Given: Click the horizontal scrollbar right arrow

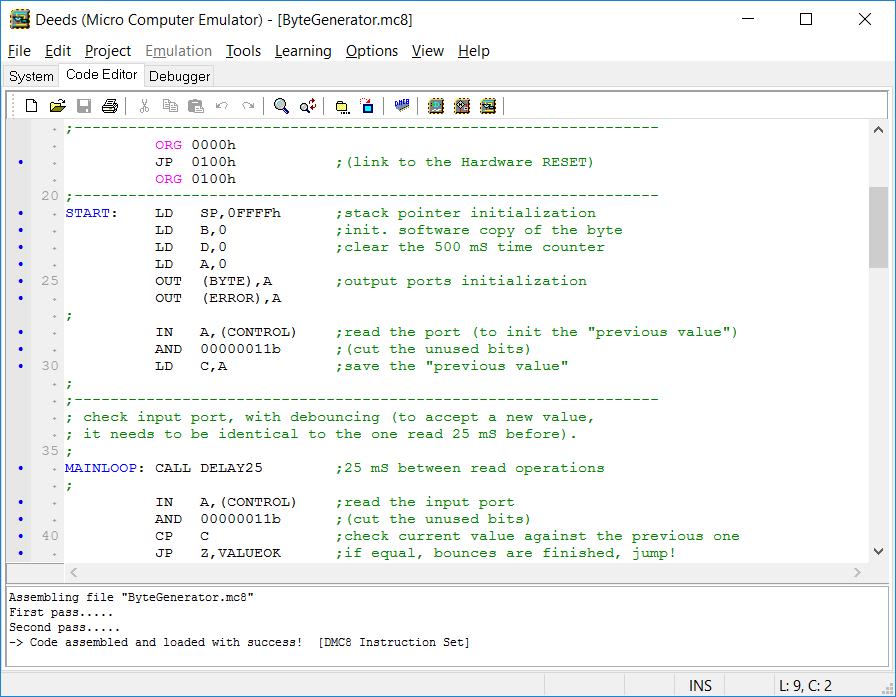Looking at the screenshot, I should [857, 572].
